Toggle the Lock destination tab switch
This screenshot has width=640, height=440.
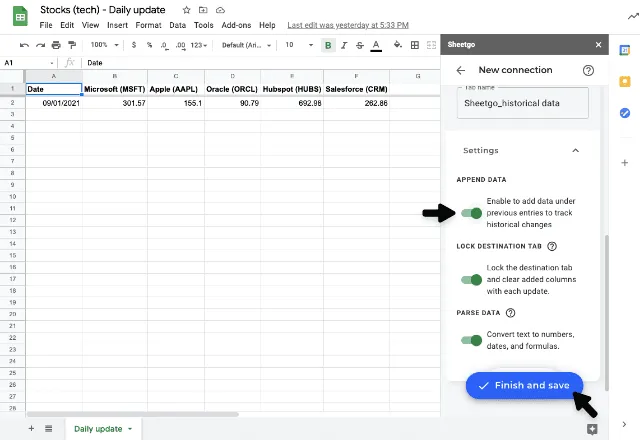coord(471,280)
